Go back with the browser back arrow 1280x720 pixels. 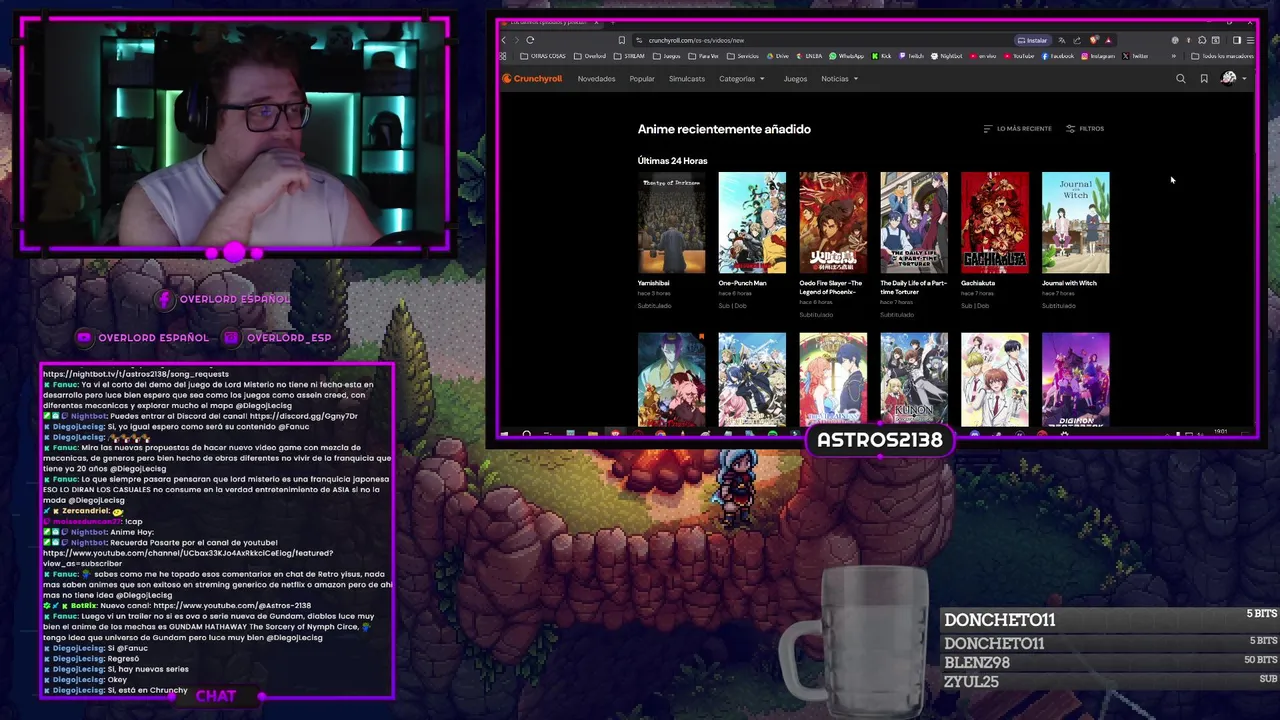504,40
